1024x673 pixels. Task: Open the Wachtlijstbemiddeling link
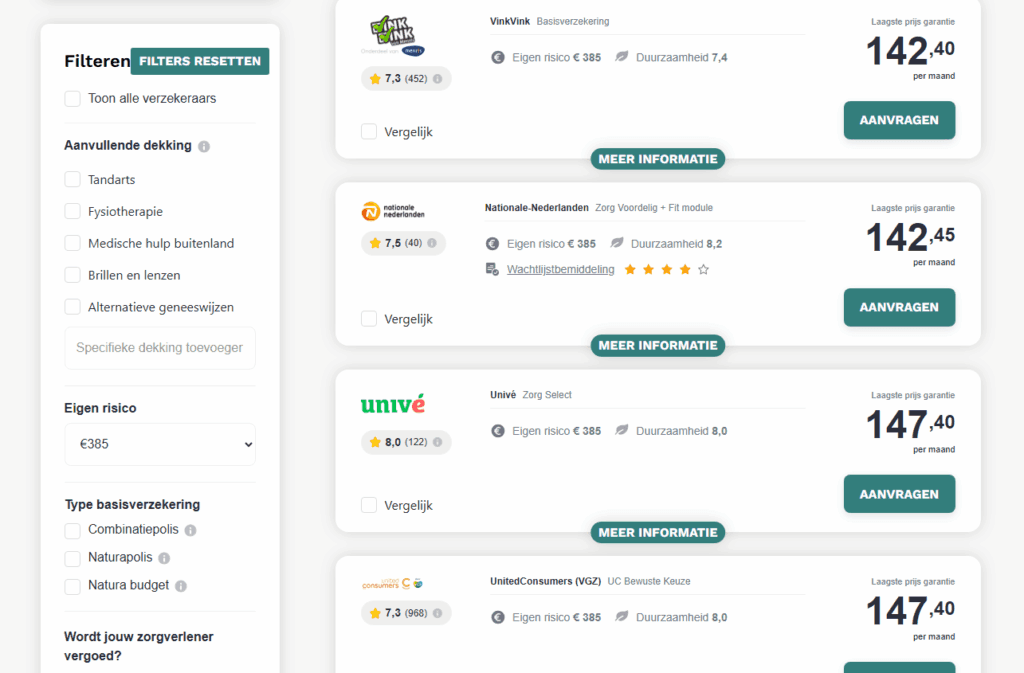[560, 269]
